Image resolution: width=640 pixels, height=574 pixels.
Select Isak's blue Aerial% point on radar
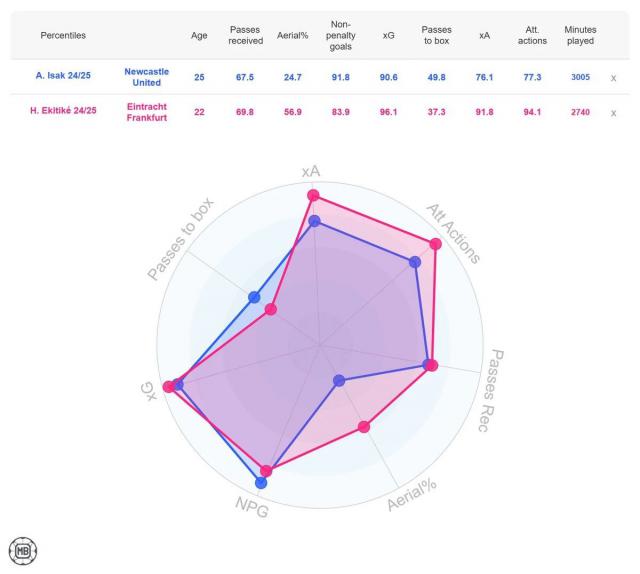coord(339,380)
